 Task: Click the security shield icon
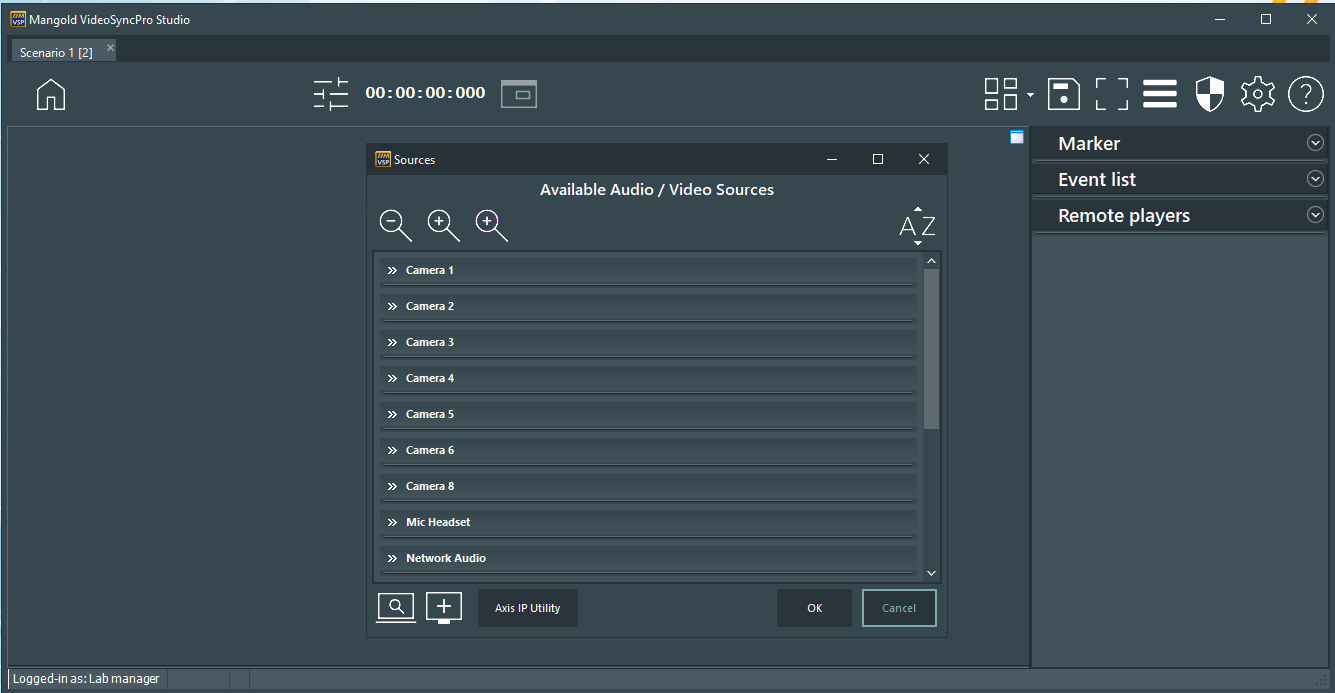1210,94
